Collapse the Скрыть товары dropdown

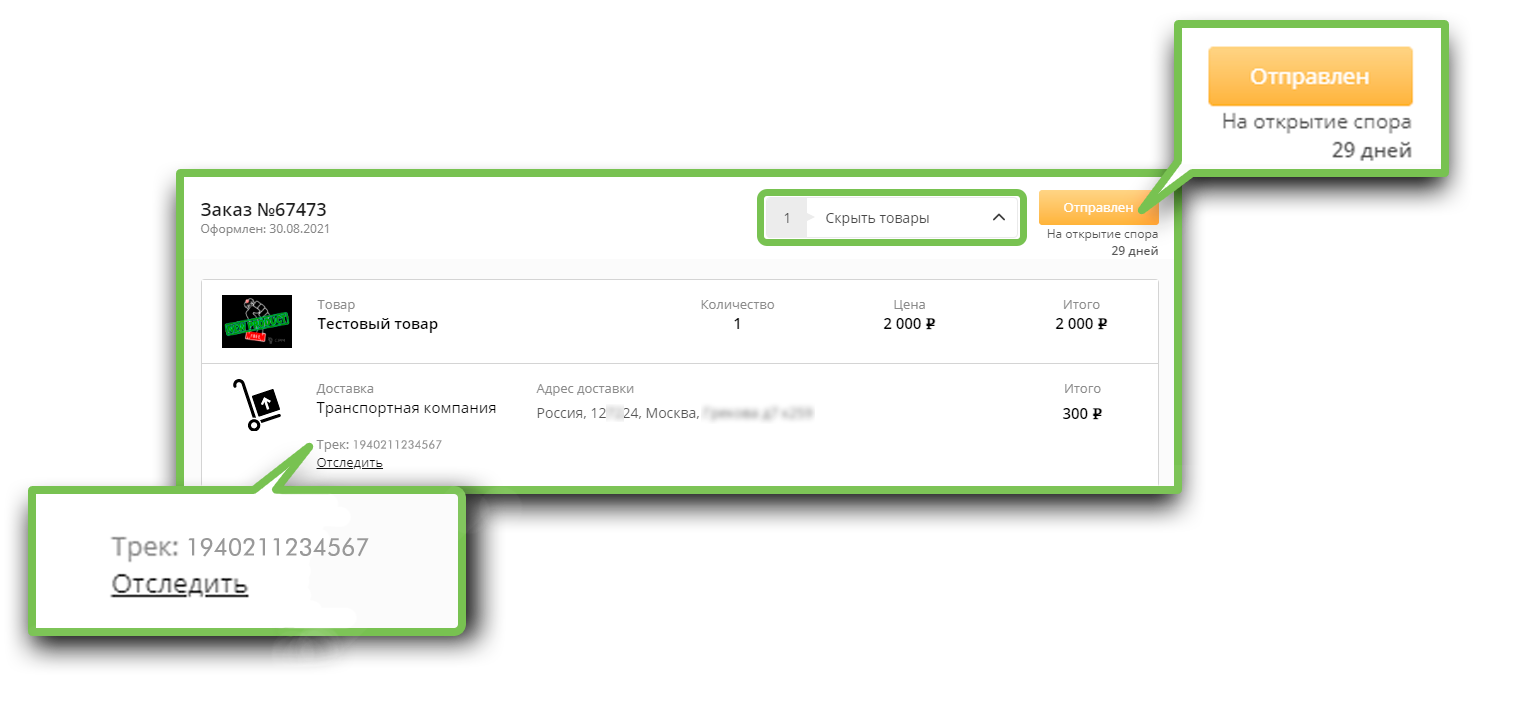pyautogui.click(x=892, y=218)
